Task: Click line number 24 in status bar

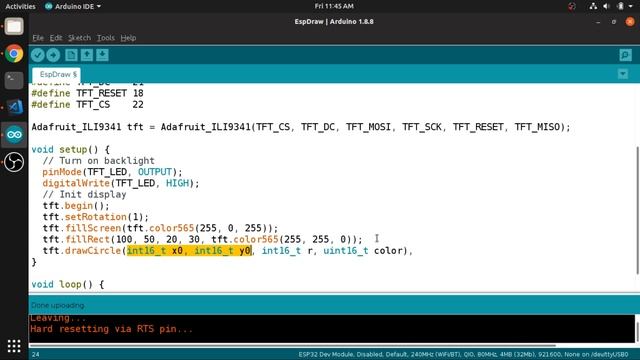Action: point(36,355)
